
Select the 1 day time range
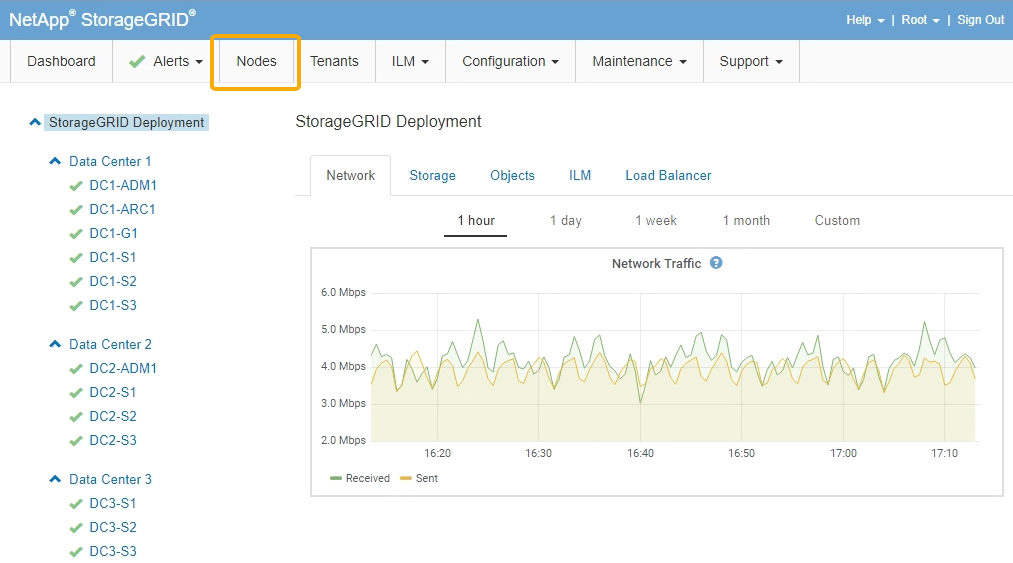(565, 220)
